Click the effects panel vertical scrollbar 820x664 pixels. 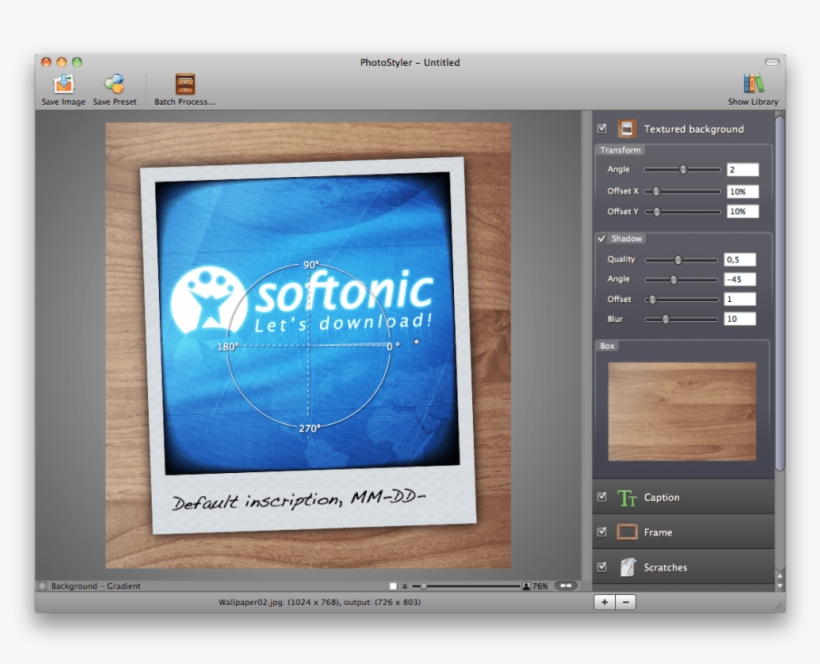(x=780, y=293)
